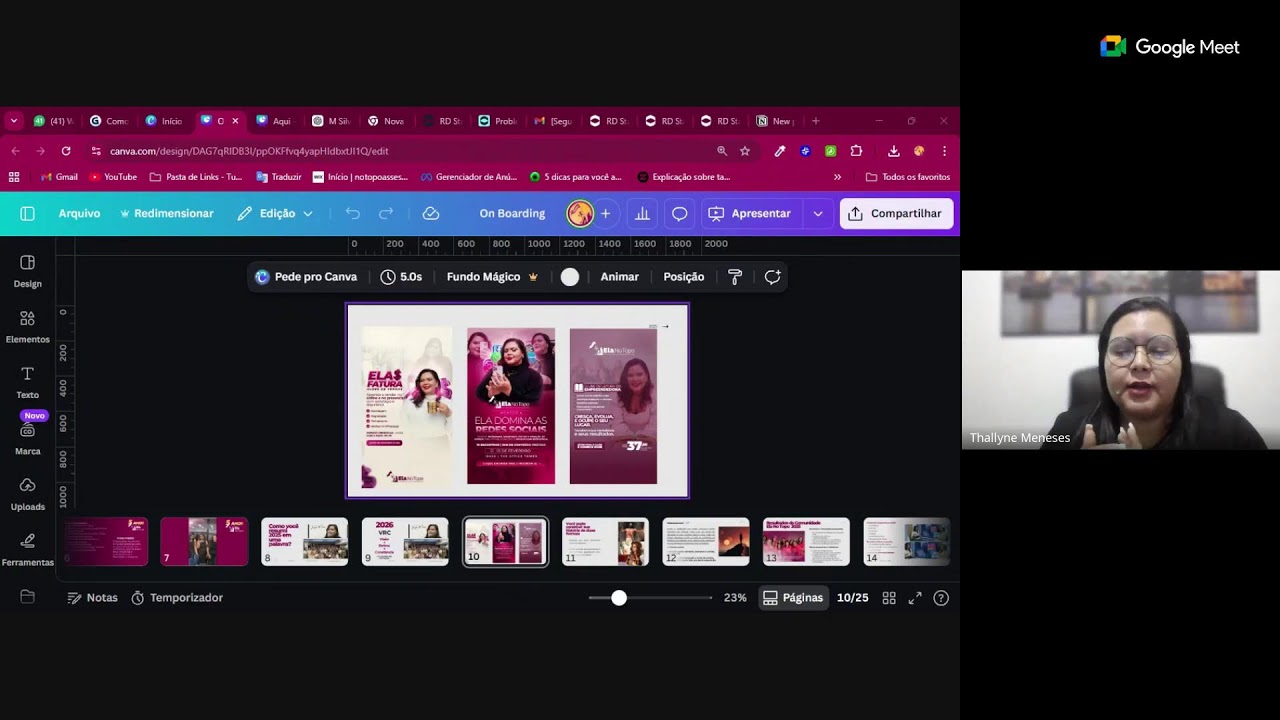Open the analytics chart icon
Viewport: 1280px width, 720px height.
point(642,213)
